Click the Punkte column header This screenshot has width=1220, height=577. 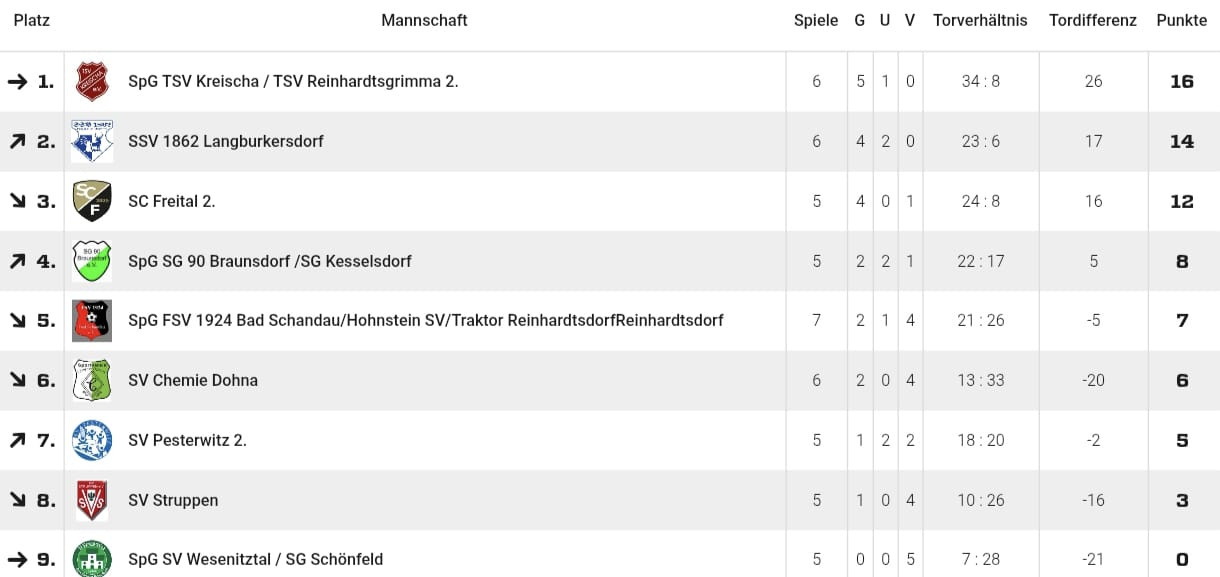[x=1181, y=20]
